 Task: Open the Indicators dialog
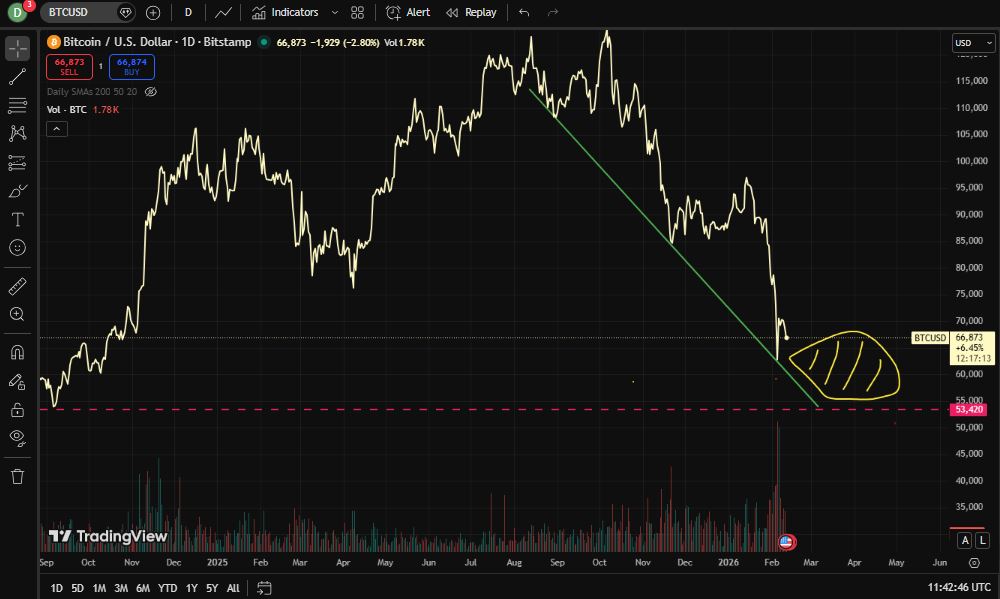point(285,12)
